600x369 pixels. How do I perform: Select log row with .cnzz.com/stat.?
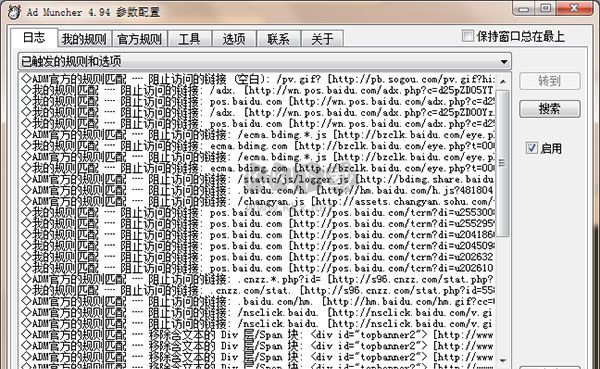click(x=258, y=290)
